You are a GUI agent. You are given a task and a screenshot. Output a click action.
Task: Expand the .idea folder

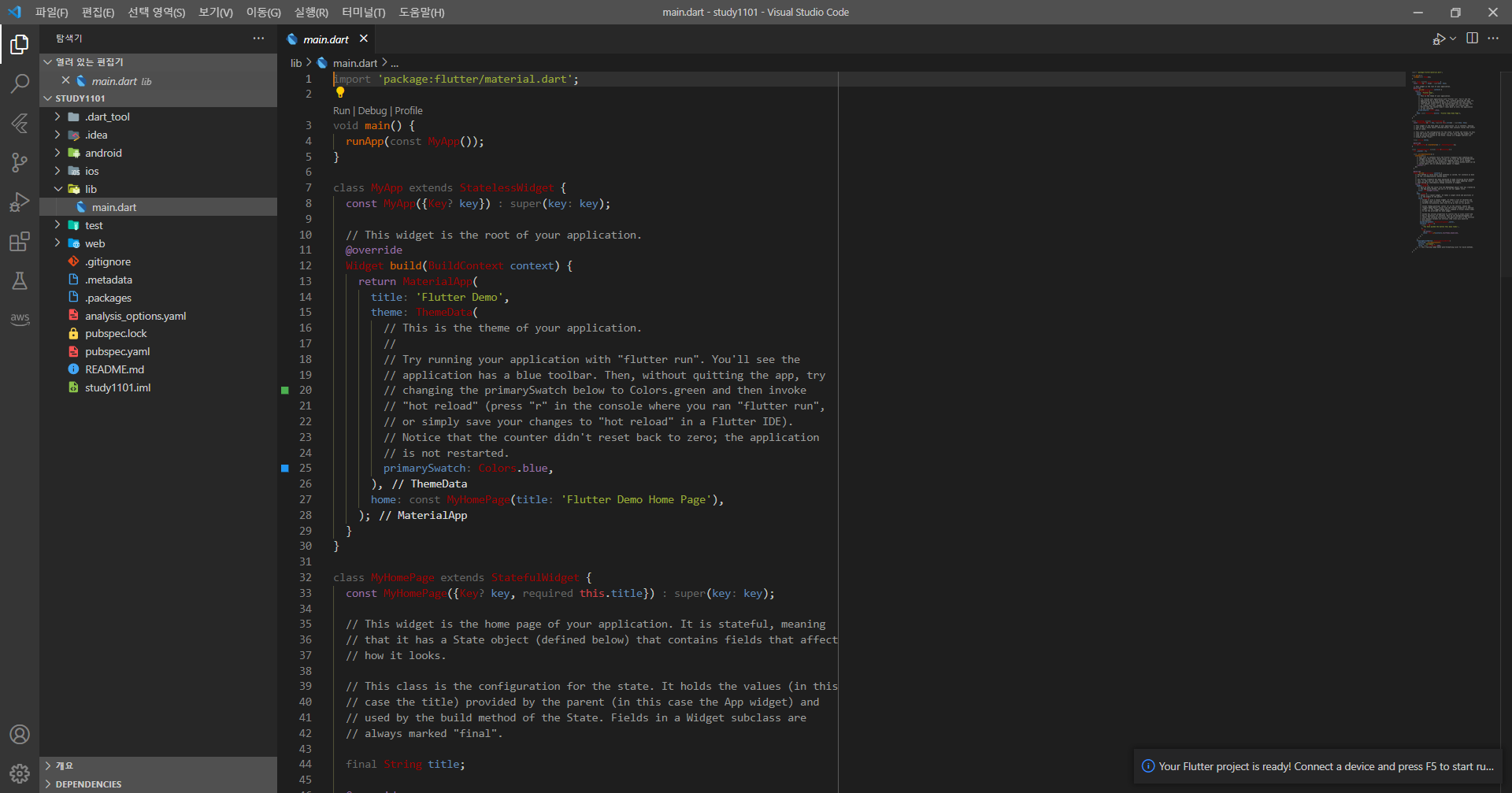[57, 135]
